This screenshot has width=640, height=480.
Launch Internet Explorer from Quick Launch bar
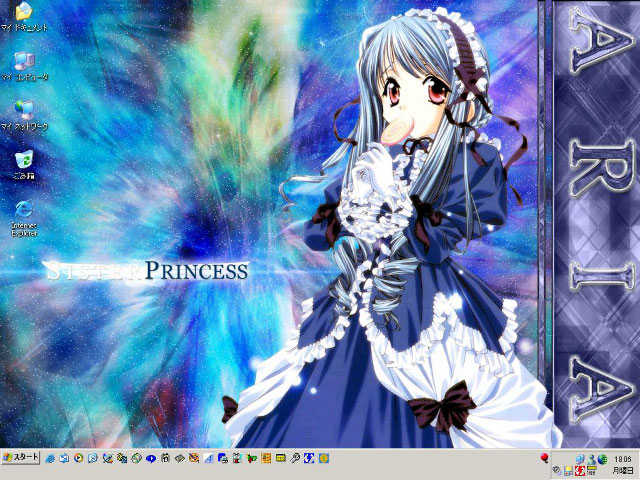point(51,457)
